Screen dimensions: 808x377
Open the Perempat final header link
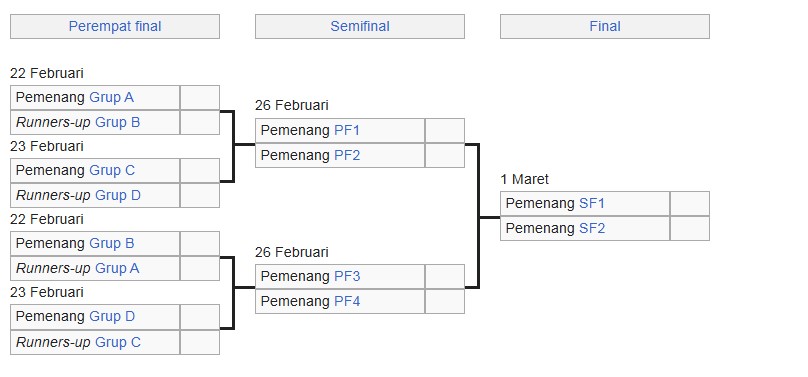tap(115, 26)
